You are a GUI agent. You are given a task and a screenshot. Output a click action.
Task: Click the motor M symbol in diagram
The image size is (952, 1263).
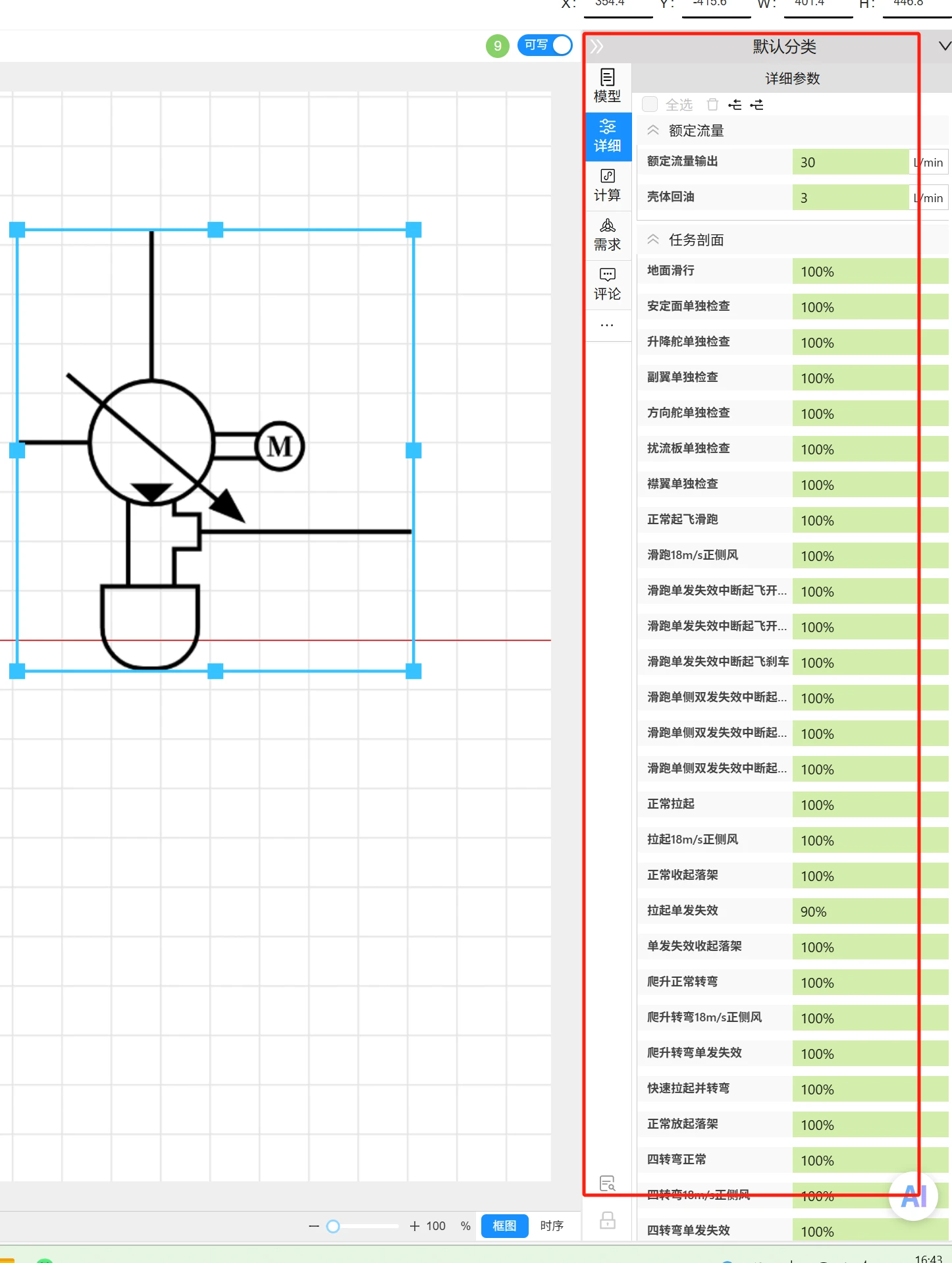click(280, 446)
